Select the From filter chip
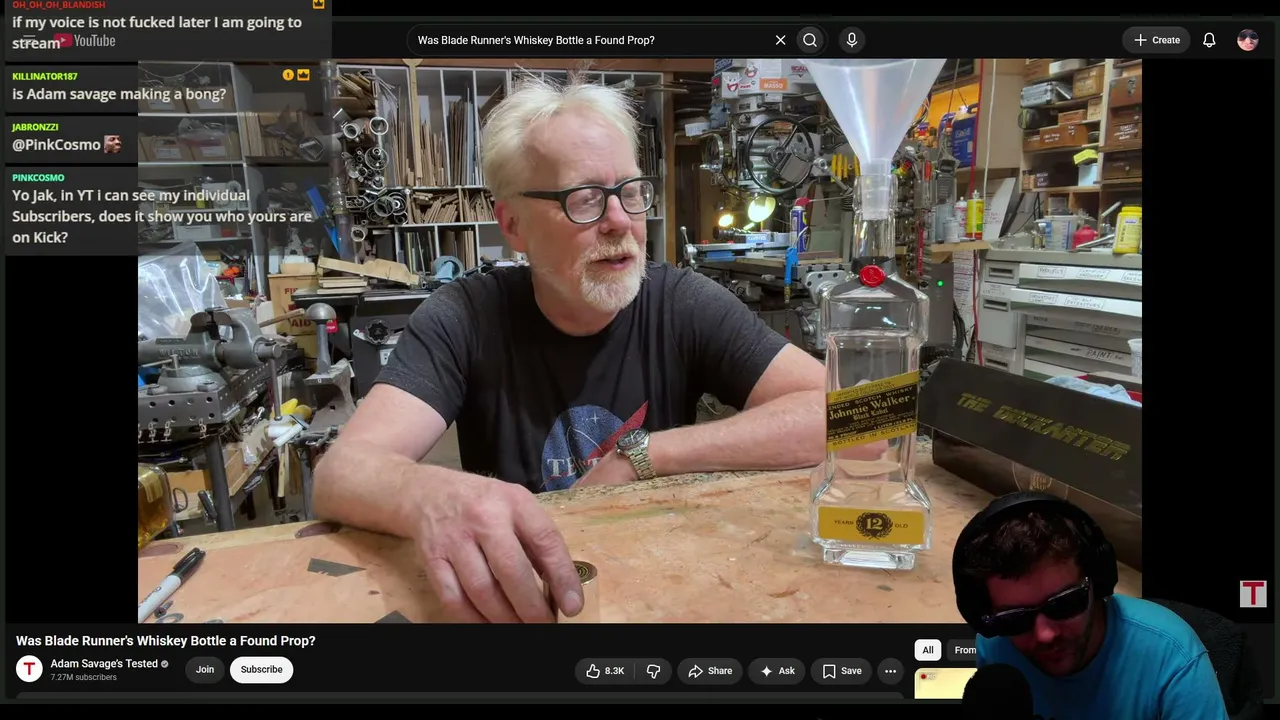 [x=964, y=650]
